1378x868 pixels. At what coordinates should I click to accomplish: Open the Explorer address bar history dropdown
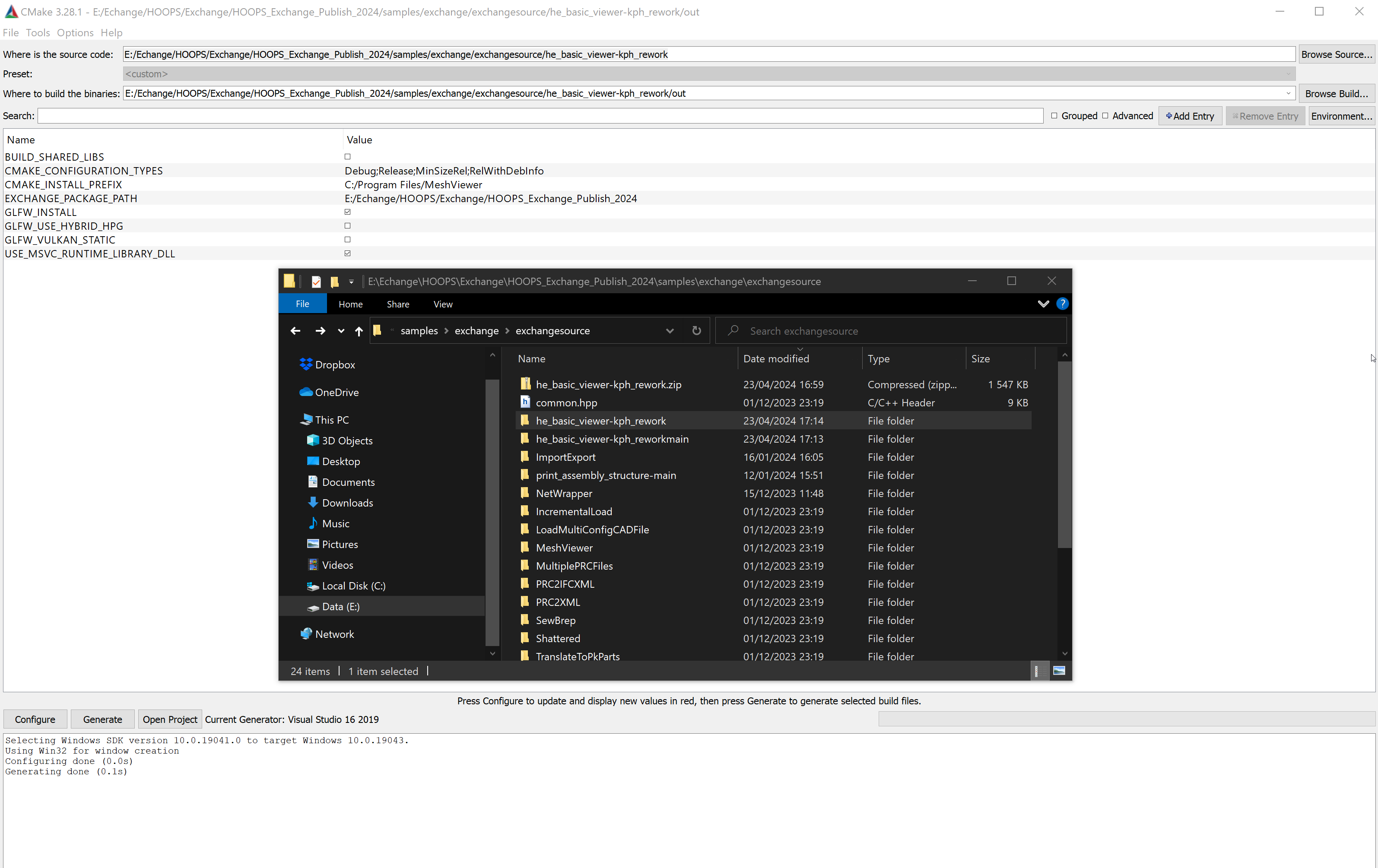tap(670, 331)
